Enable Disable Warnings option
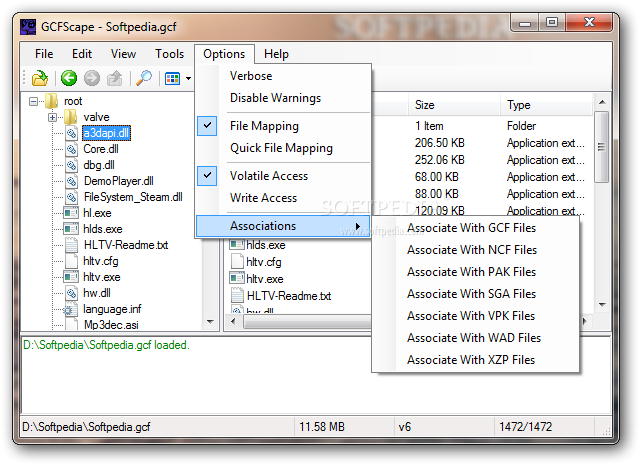Screen dimensions: 640x465 283,98
